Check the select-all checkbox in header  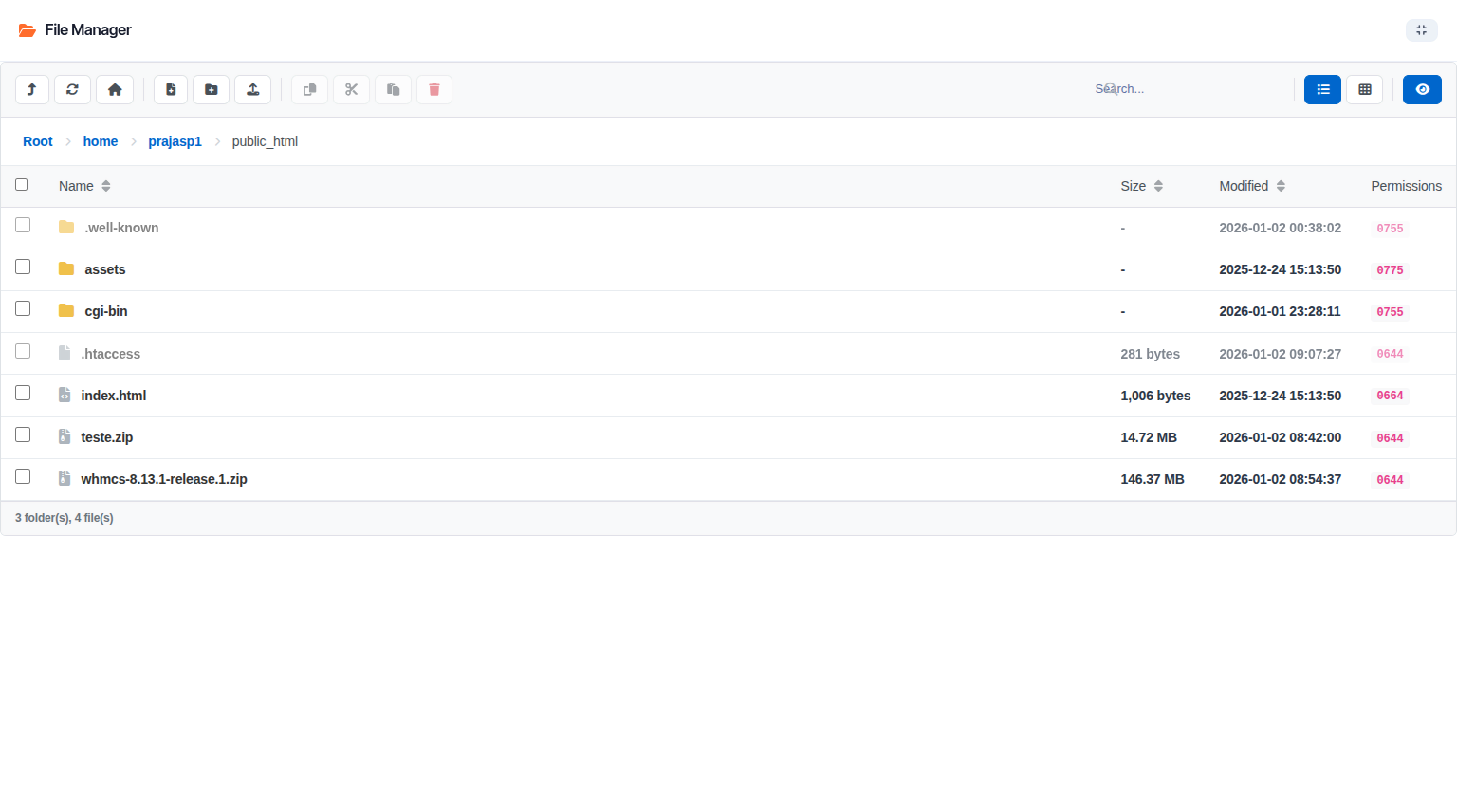pyautogui.click(x=22, y=185)
